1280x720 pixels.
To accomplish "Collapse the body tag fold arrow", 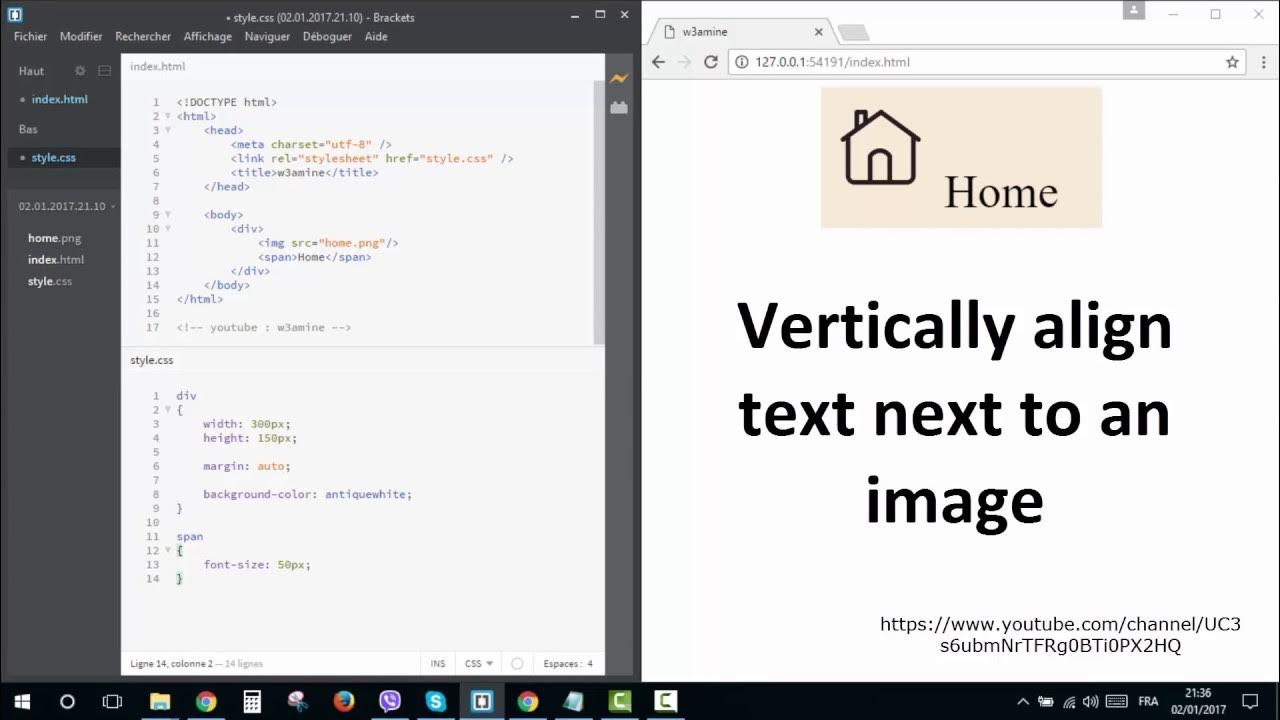I will pyautogui.click(x=168, y=215).
